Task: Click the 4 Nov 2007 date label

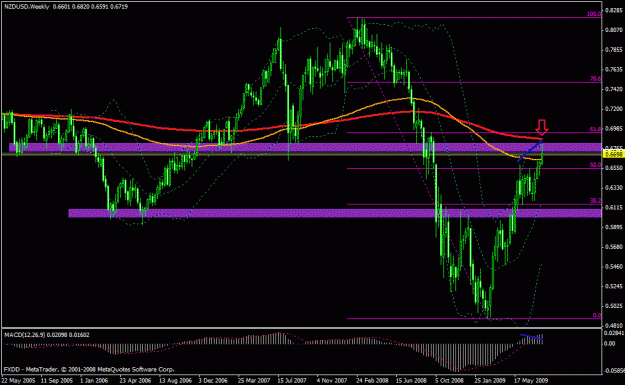Action: [x=332, y=380]
